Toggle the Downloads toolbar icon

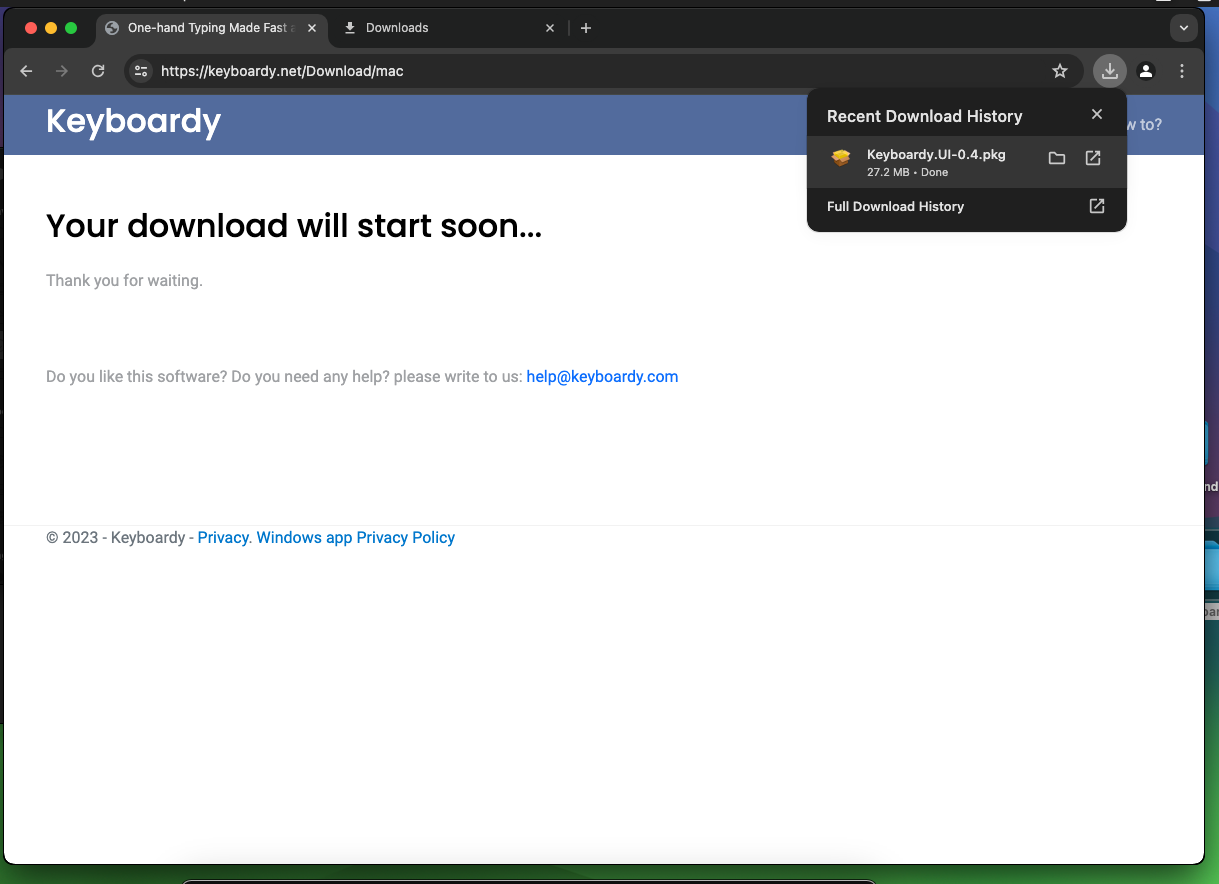tap(1110, 71)
